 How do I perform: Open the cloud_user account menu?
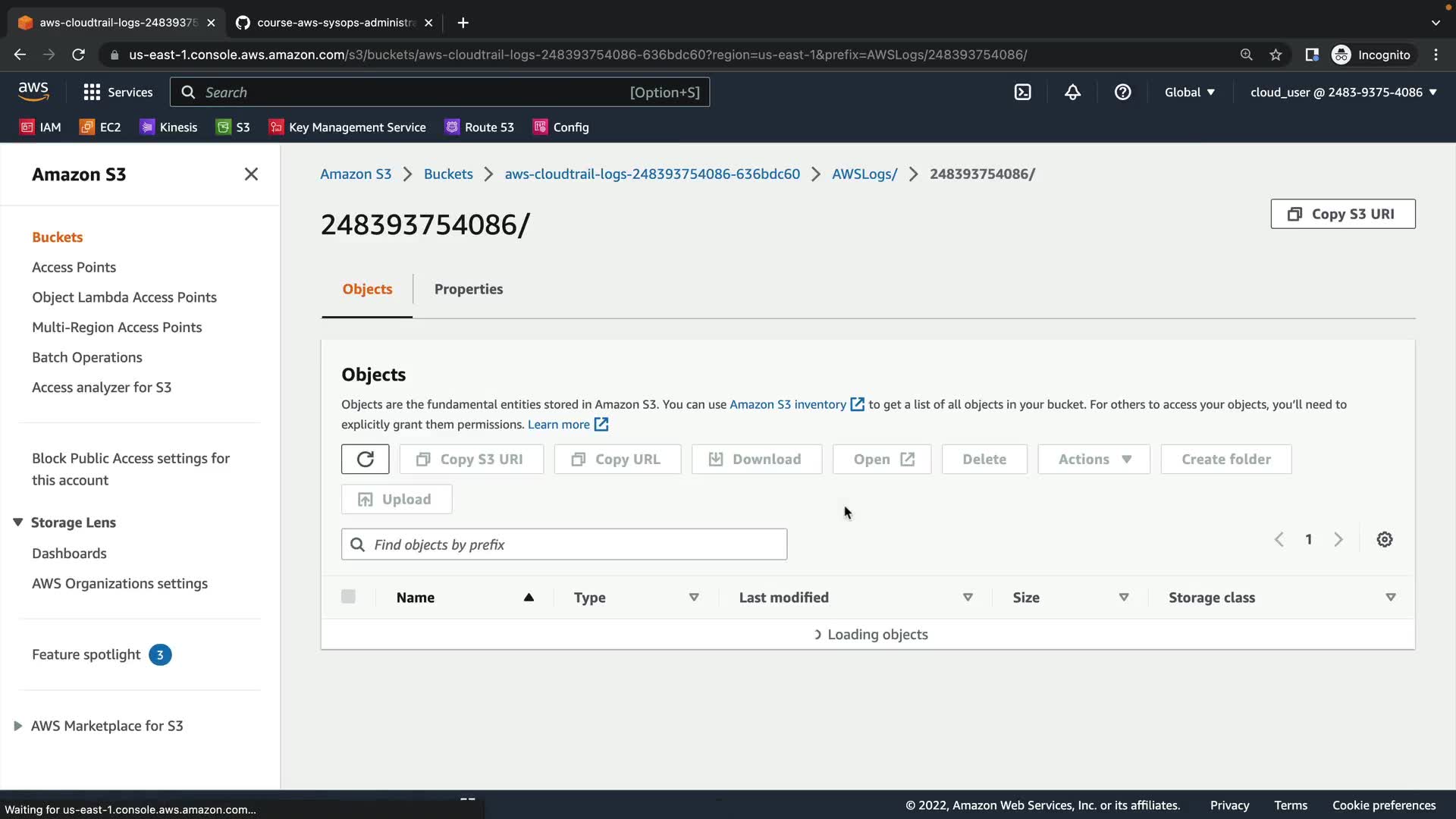1343,93
